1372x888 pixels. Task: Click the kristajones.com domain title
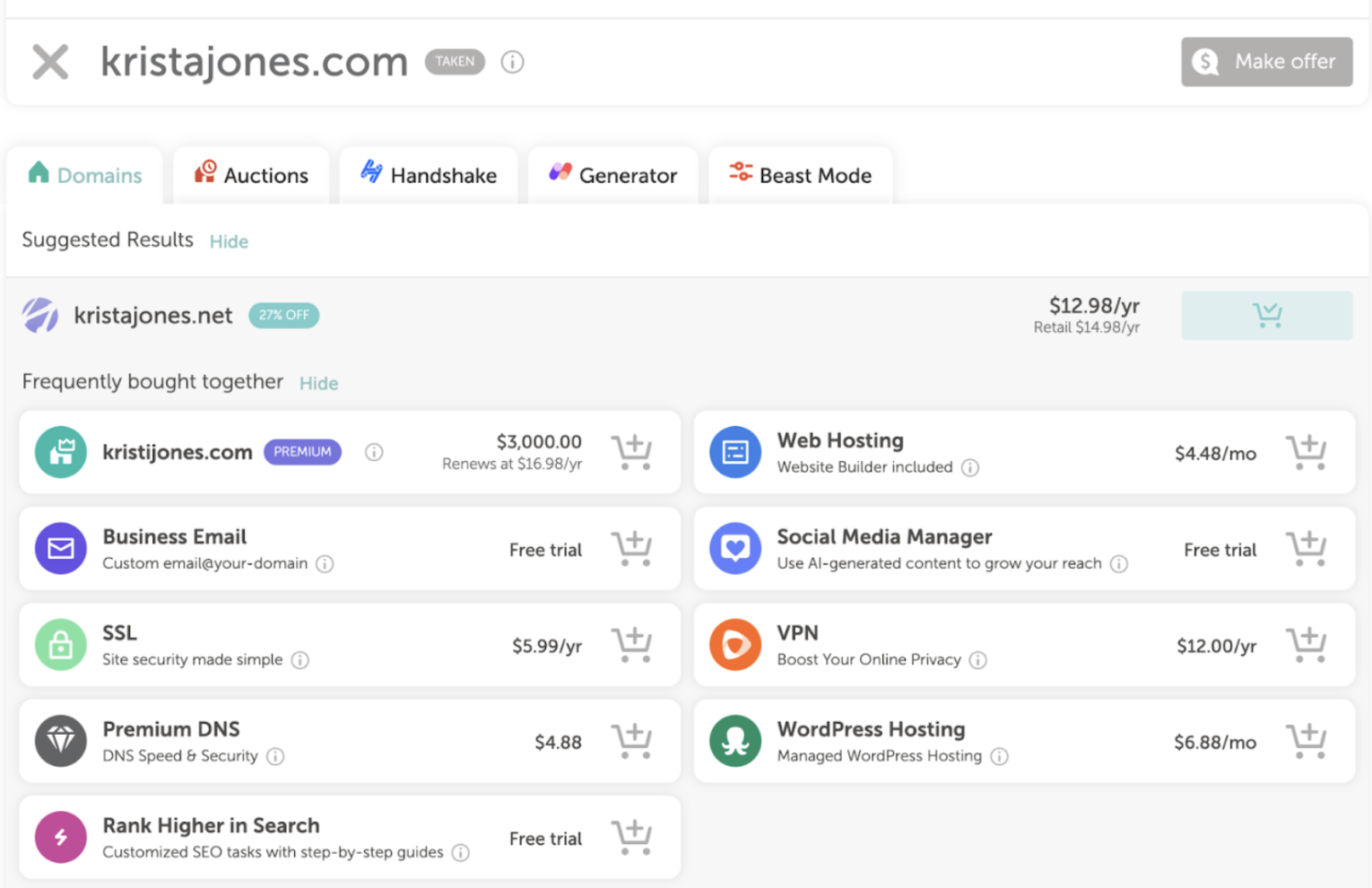[x=254, y=62]
